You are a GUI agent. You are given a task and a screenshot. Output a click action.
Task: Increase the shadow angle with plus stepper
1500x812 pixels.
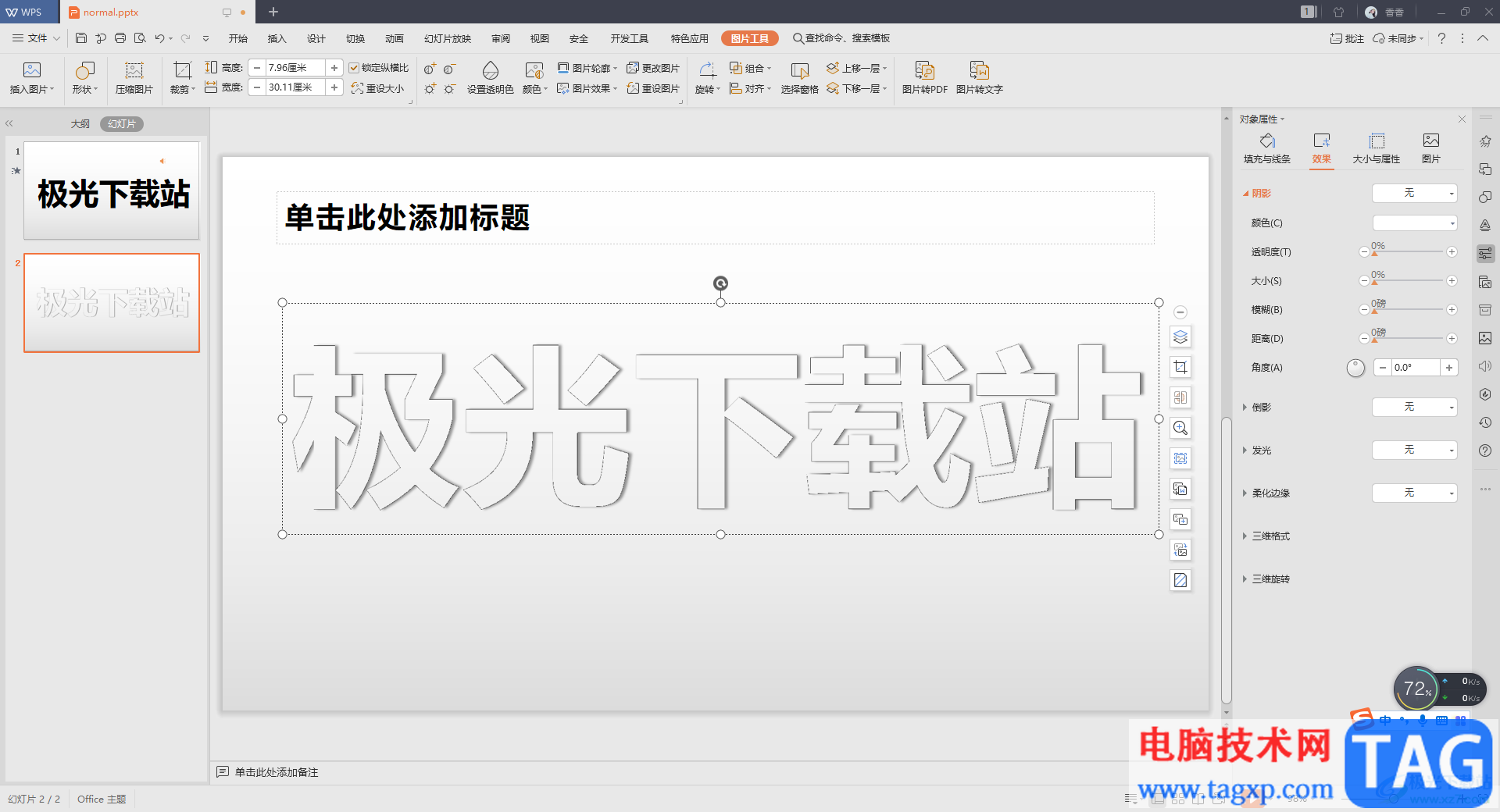click(1449, 368)
